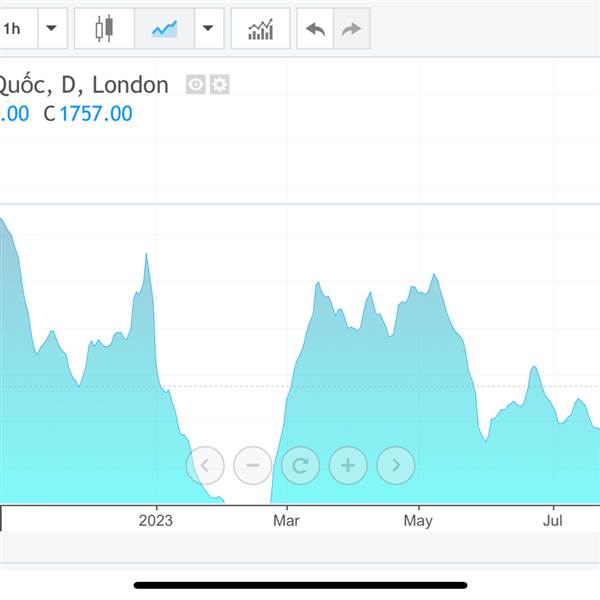The height and width of the screenshot is (600, 600).
Task: Zoom in the chart
Action: pos(348,465)
